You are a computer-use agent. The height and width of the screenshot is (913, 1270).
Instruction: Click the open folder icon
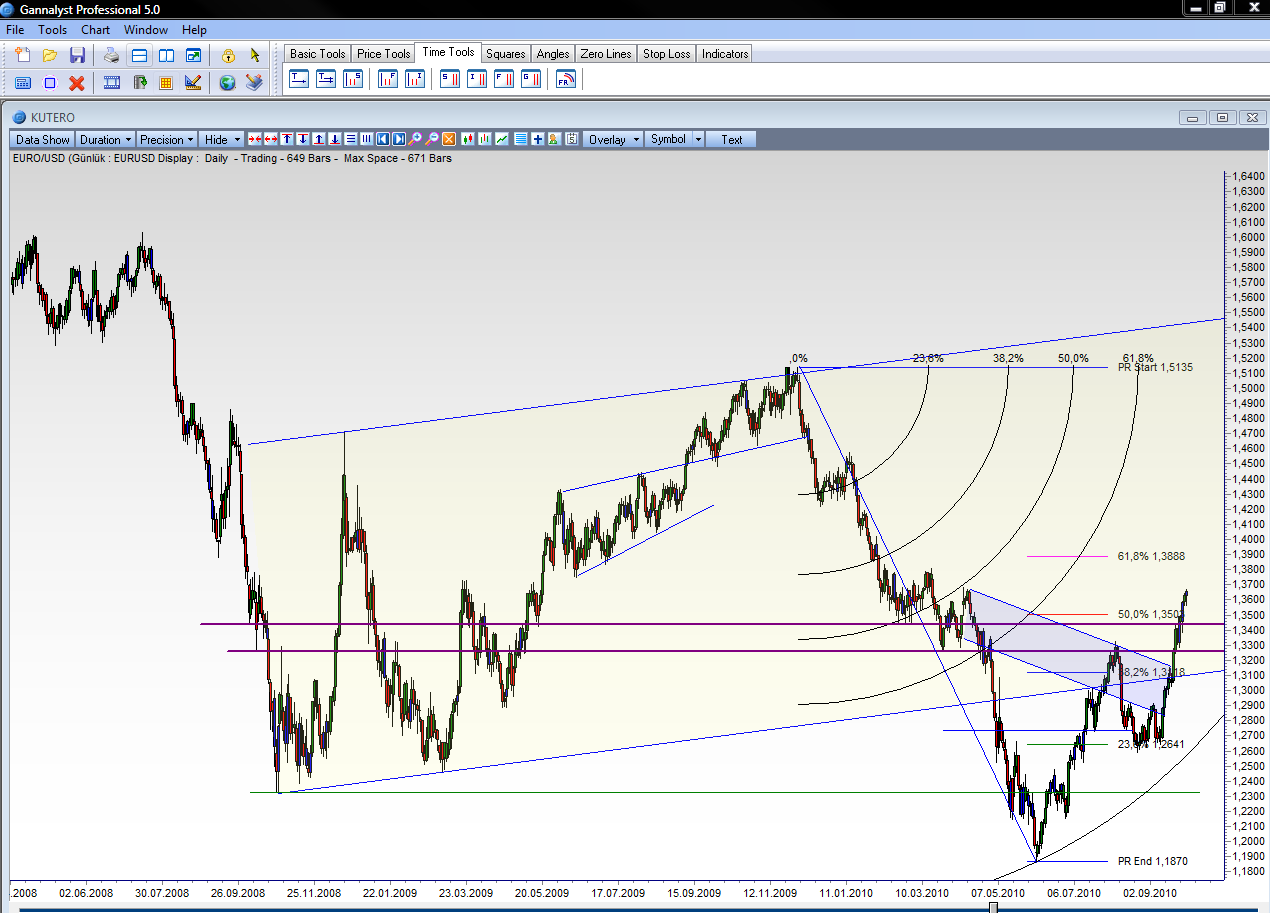tap(50, 55)
